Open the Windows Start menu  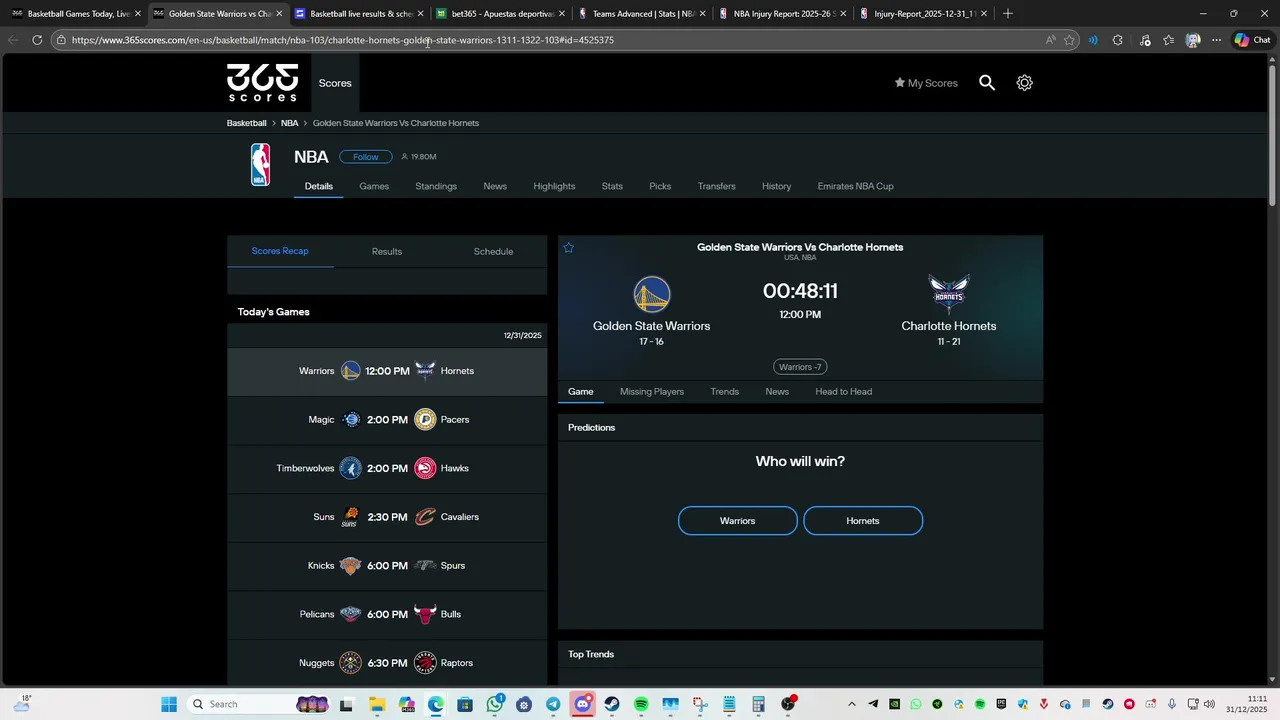(x=169, y=704)
